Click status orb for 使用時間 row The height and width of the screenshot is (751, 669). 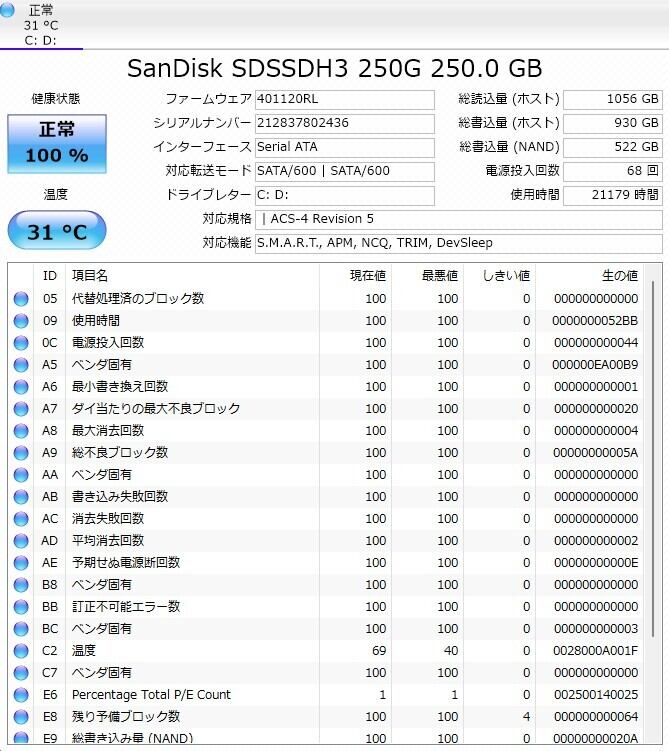pos(21,321)
